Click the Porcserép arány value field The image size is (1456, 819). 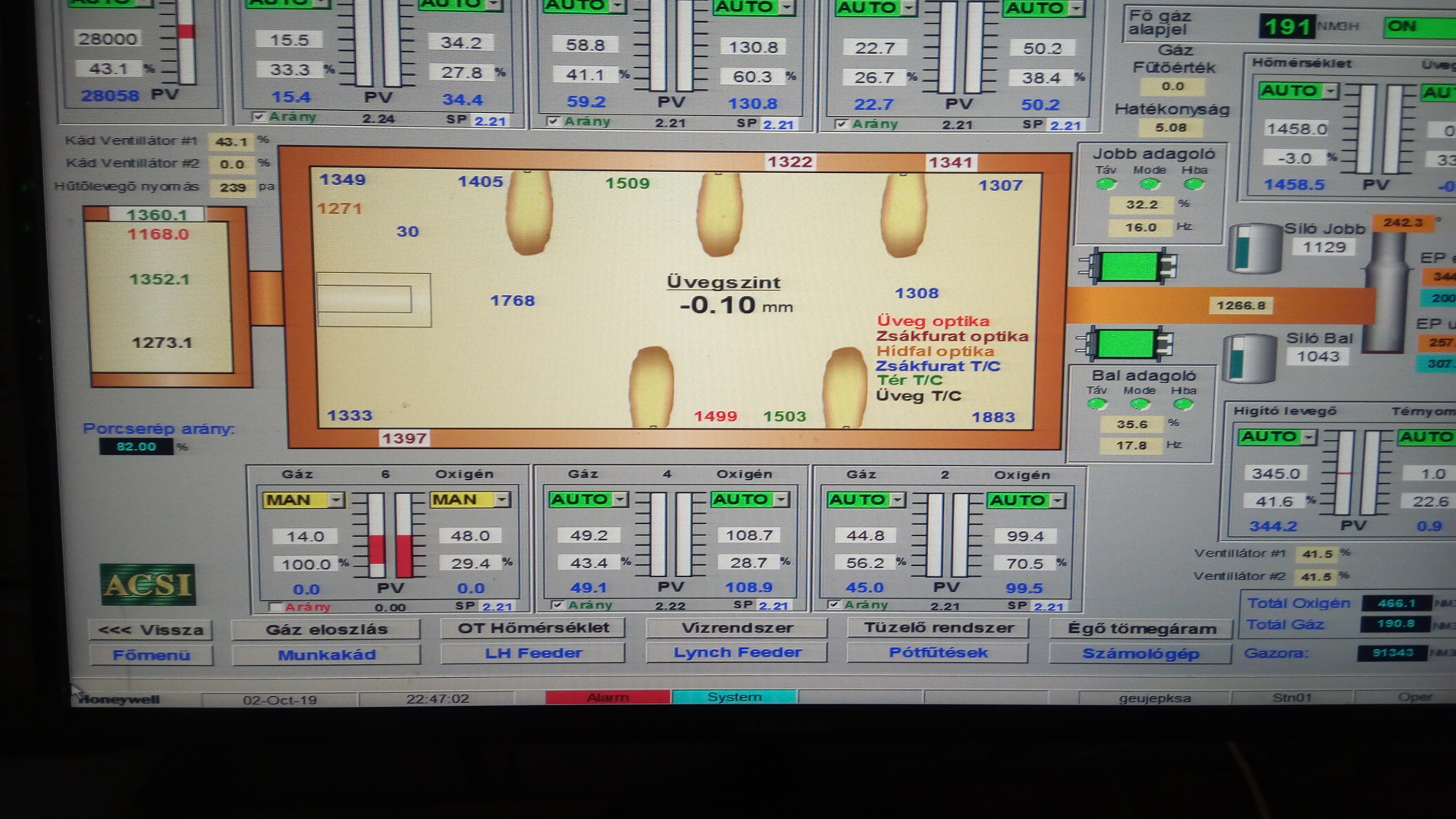[x=136, y=447]
